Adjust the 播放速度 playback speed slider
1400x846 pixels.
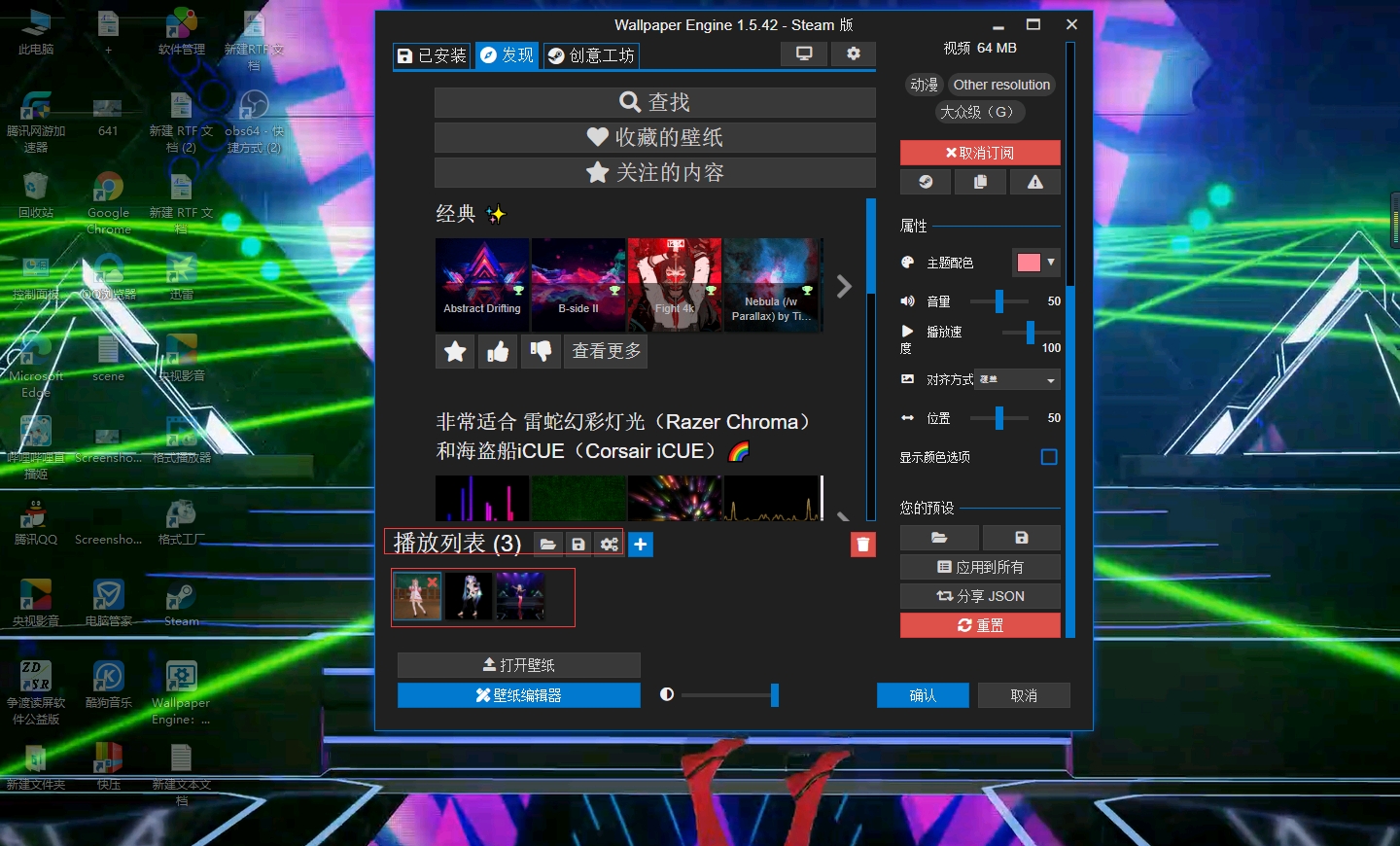click(x=1030, y=332)
